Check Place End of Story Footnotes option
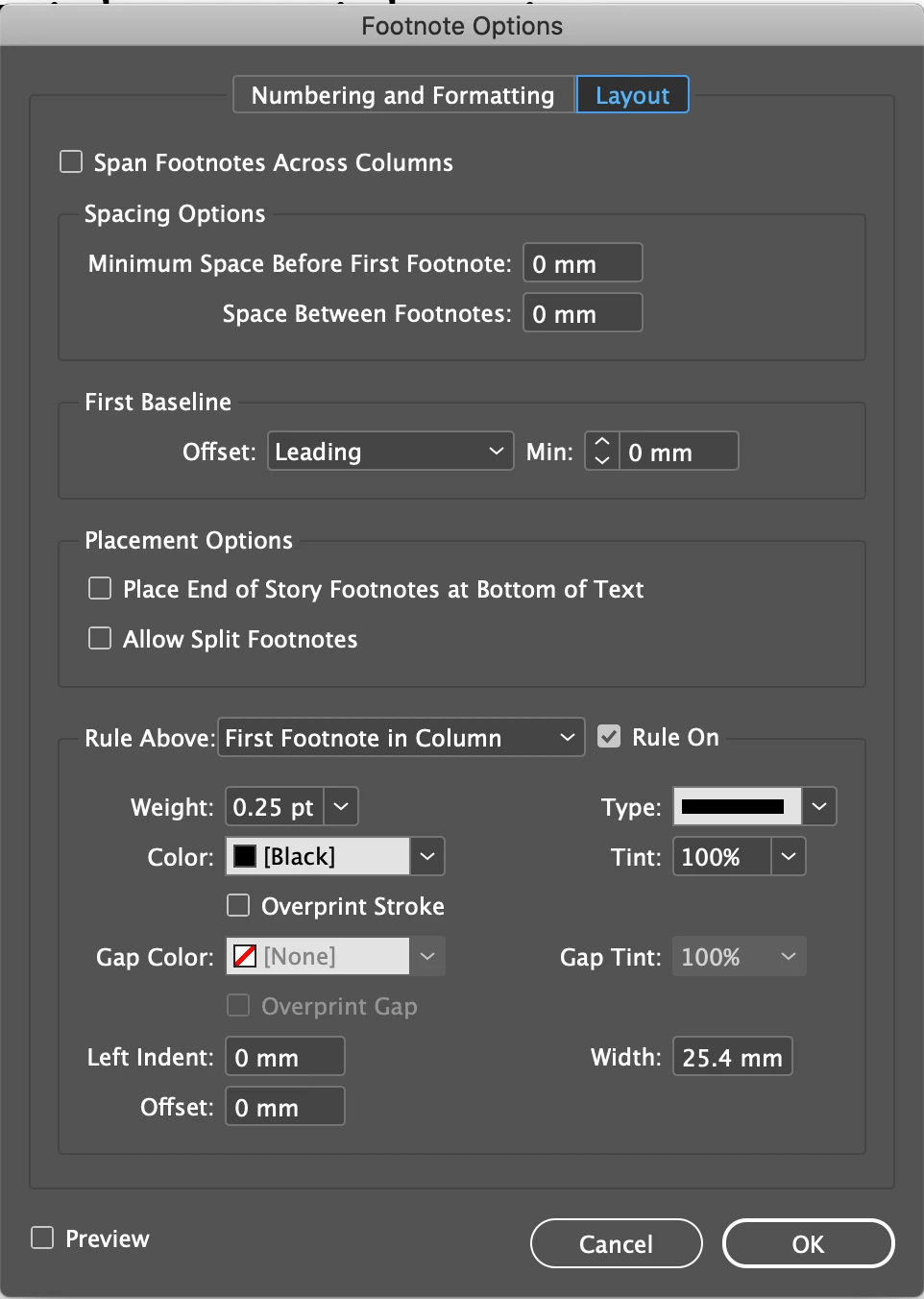The image size is (924, 1299). tap(100, 588)
